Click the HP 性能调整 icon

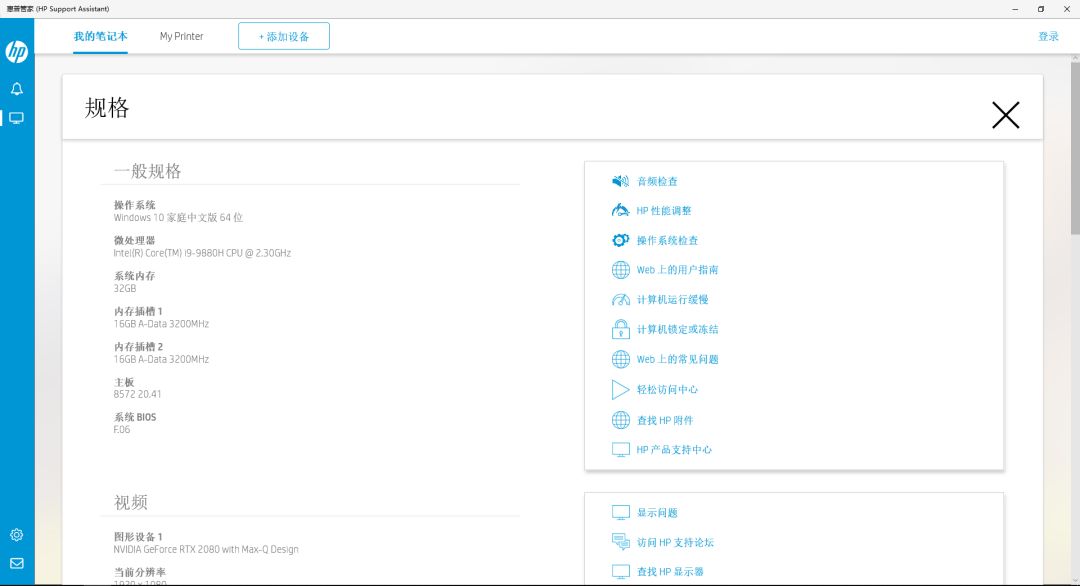[x=621, y=211]
